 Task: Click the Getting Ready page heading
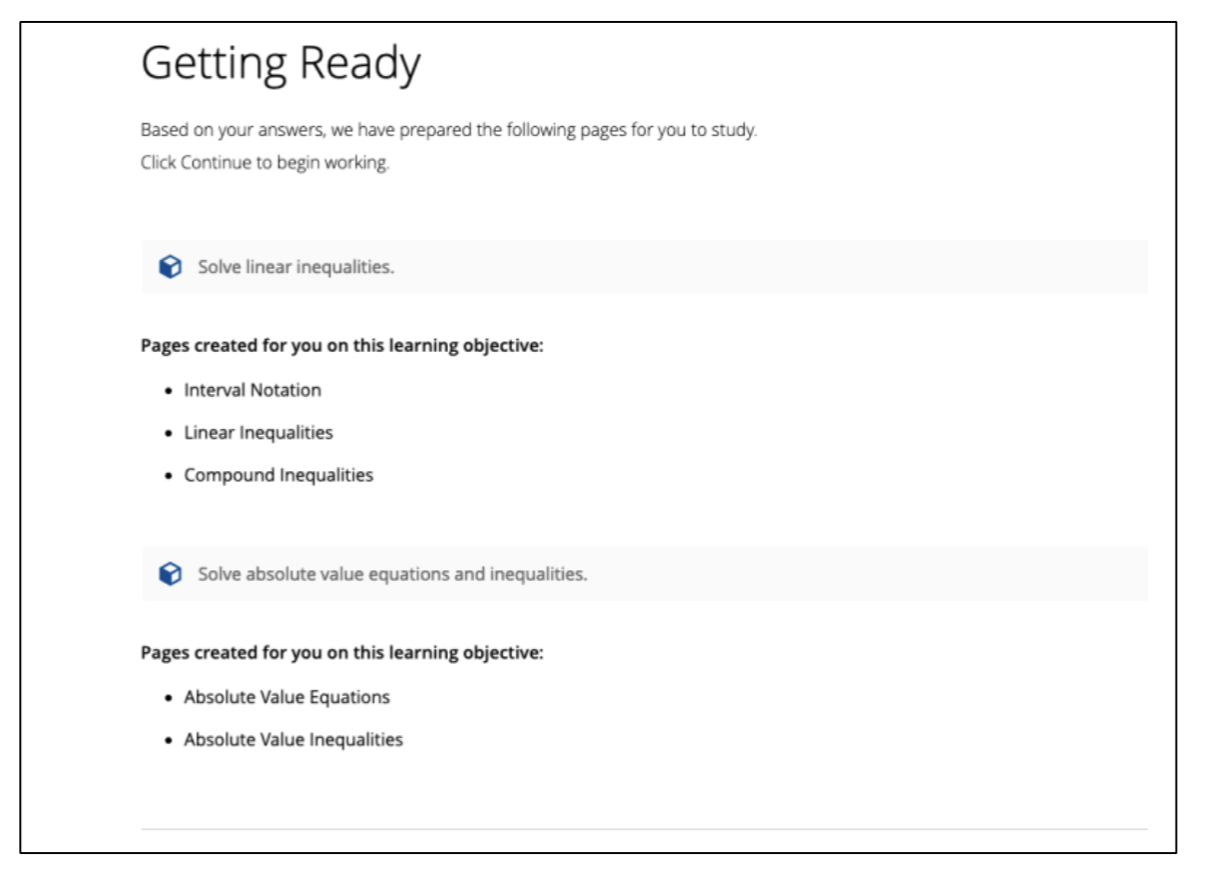(x=281, y=65)
